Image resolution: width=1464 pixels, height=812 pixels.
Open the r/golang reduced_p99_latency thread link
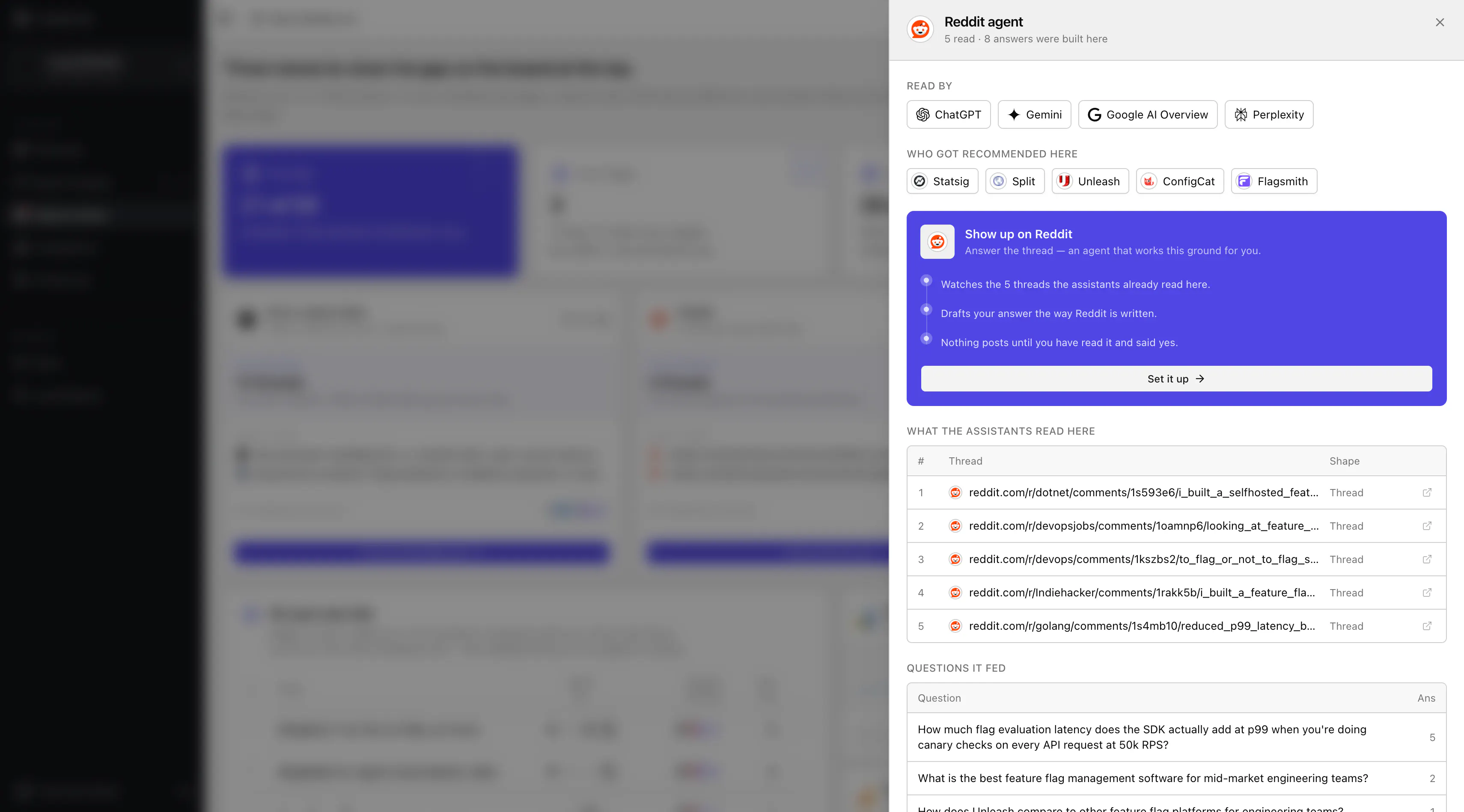pos(1142,626)
